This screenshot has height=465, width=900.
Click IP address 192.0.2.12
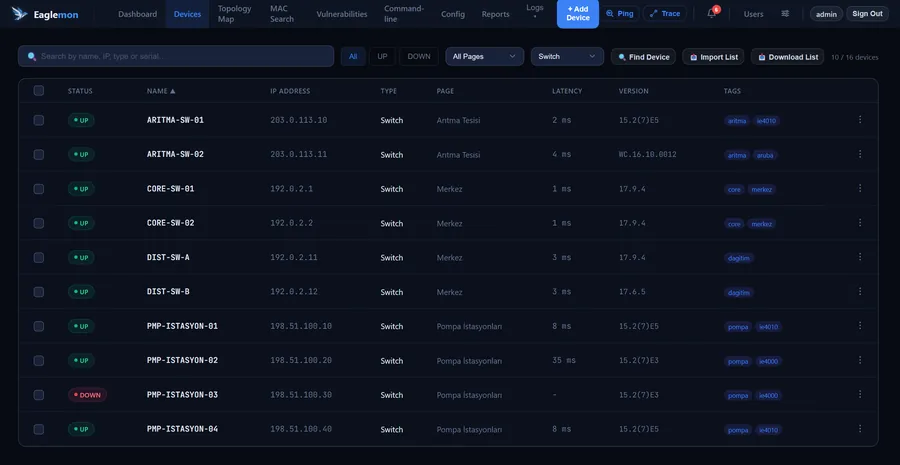click(x=294, y=292)
